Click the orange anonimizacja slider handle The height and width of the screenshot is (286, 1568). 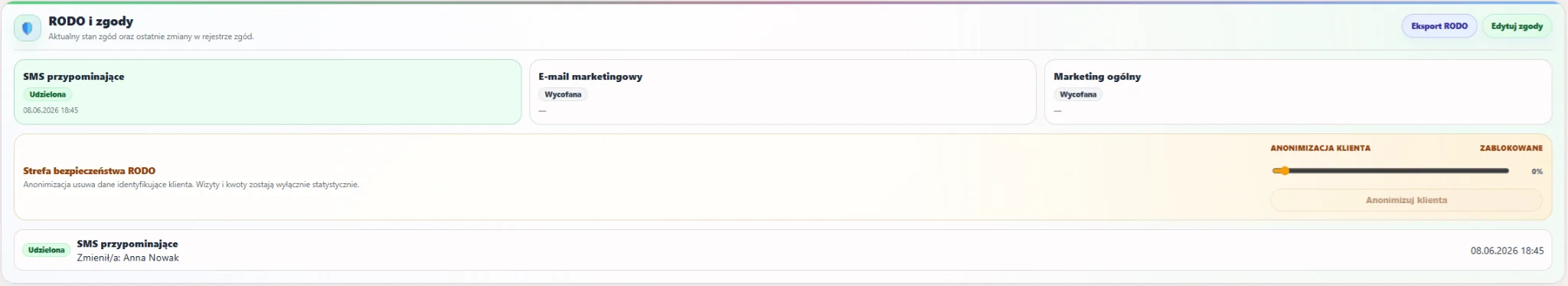click(1284, 171)
